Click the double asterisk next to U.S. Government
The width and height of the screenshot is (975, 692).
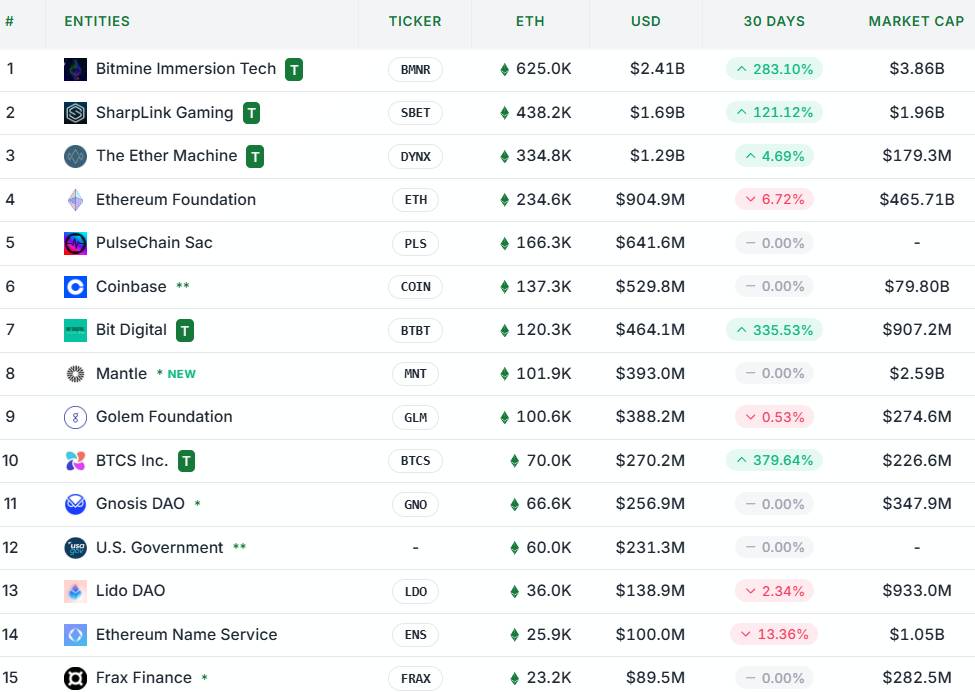coord(239,547)
